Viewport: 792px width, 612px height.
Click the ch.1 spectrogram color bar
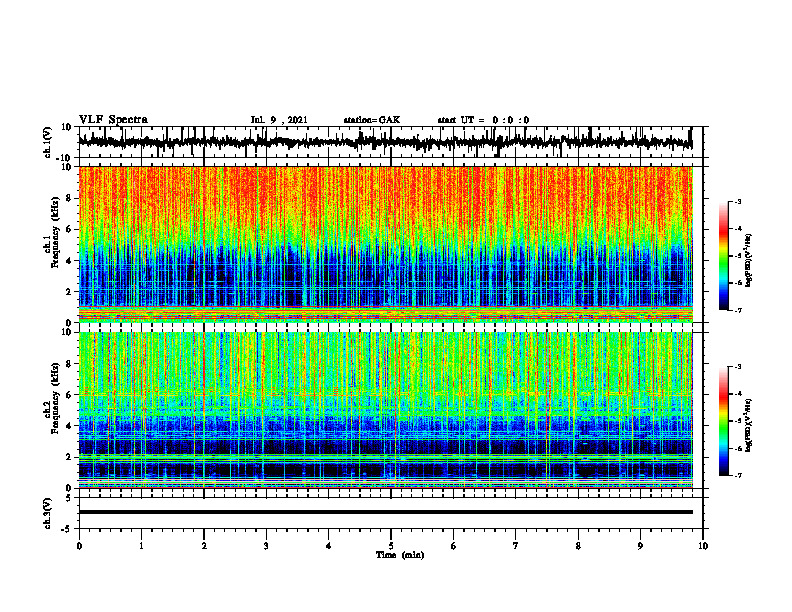coord(723,256)
